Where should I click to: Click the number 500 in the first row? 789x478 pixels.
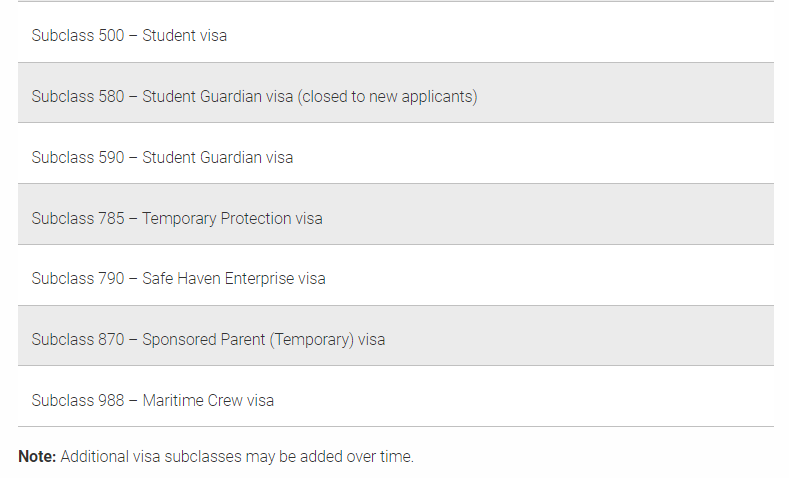(111, 36)
